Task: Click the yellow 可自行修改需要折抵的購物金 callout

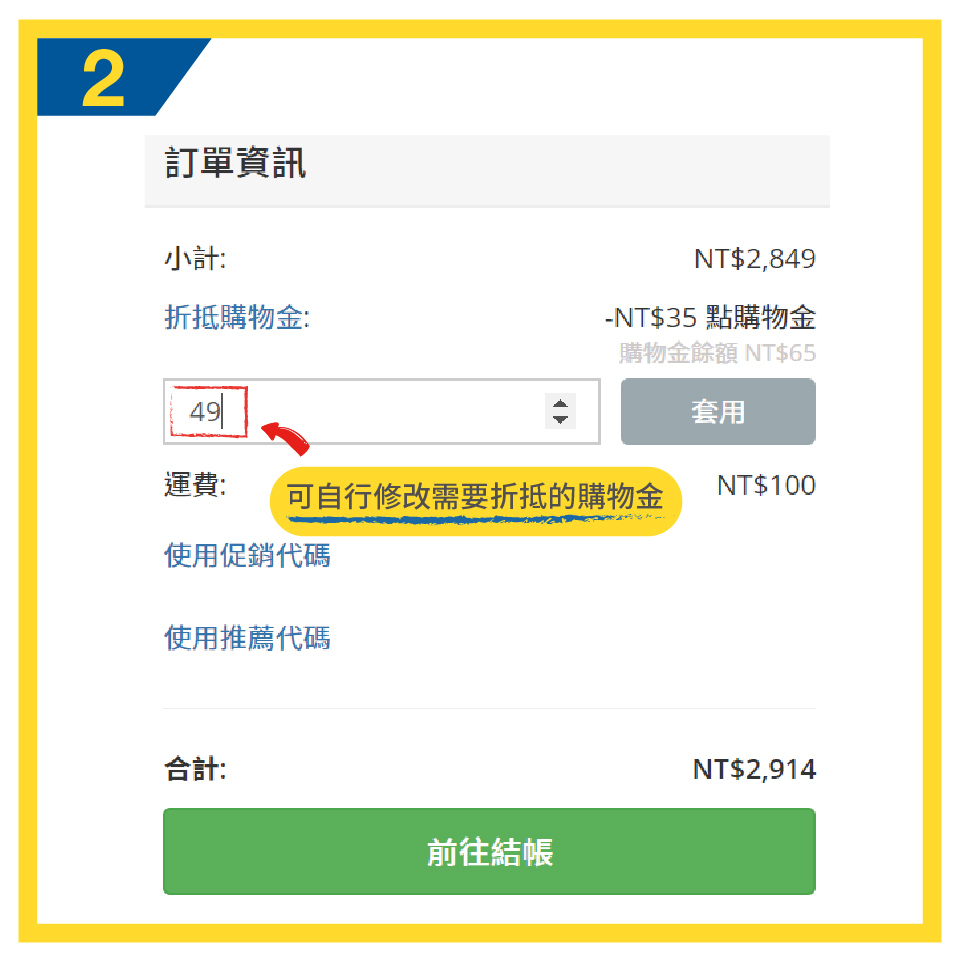Action: click(475, 499)
